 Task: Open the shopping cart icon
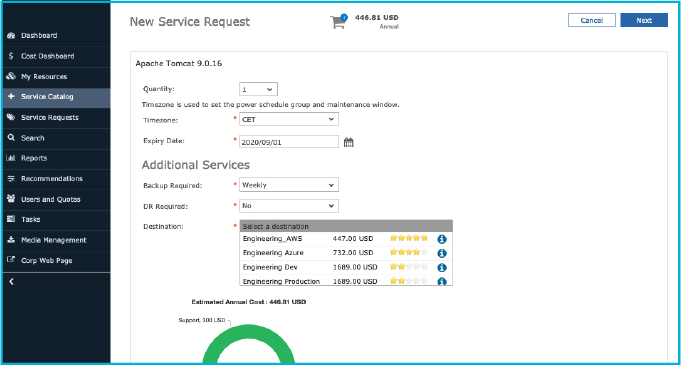[x=338, y=21]
